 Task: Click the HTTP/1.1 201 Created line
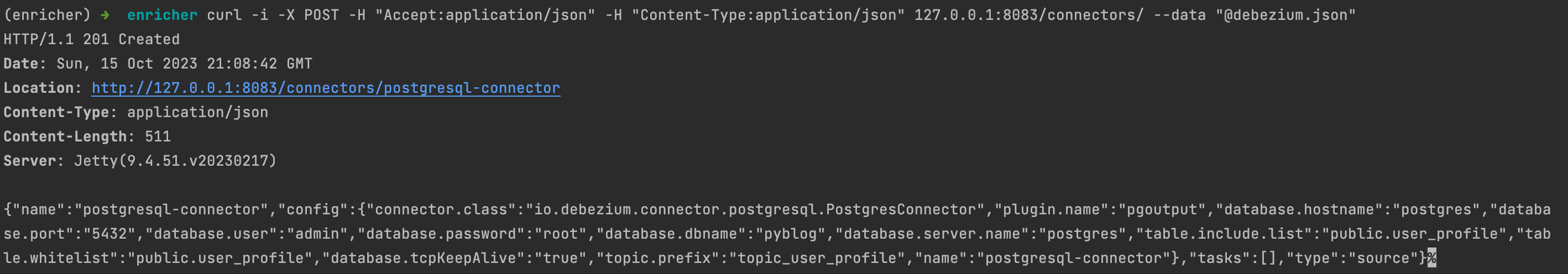(91, 39)
